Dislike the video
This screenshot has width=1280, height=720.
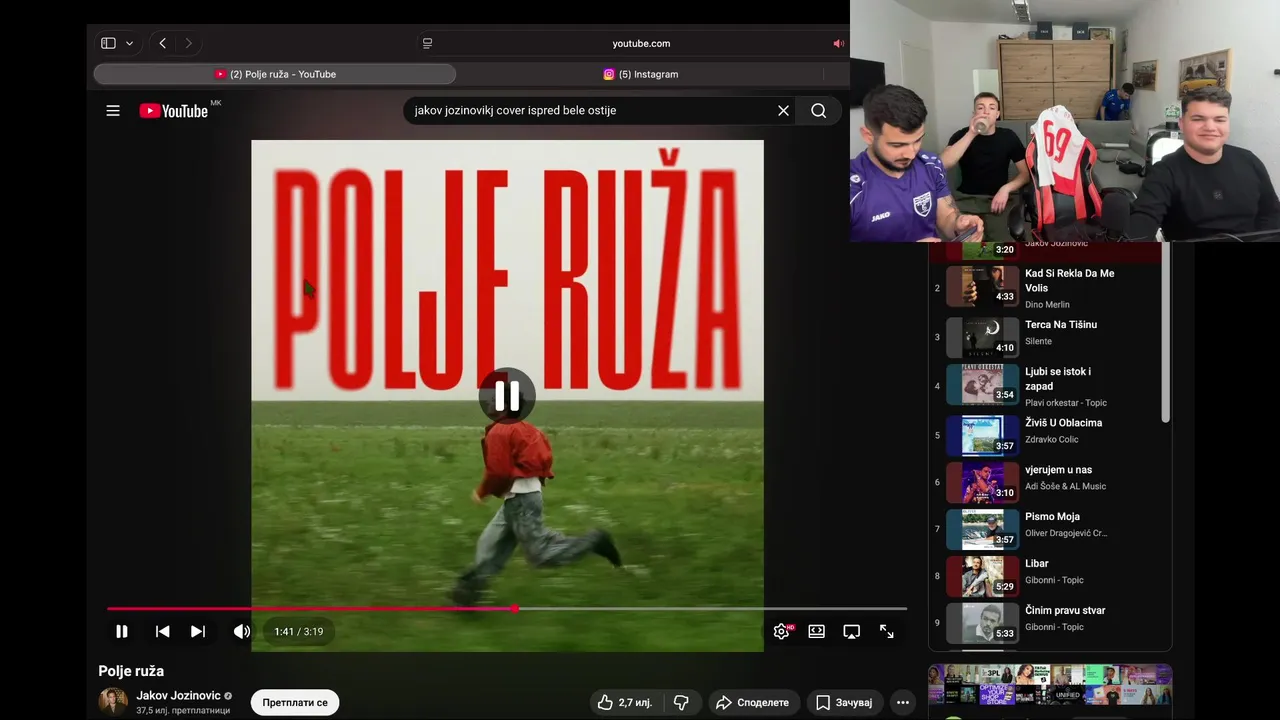pyautogui.click(x=681, y=703)
